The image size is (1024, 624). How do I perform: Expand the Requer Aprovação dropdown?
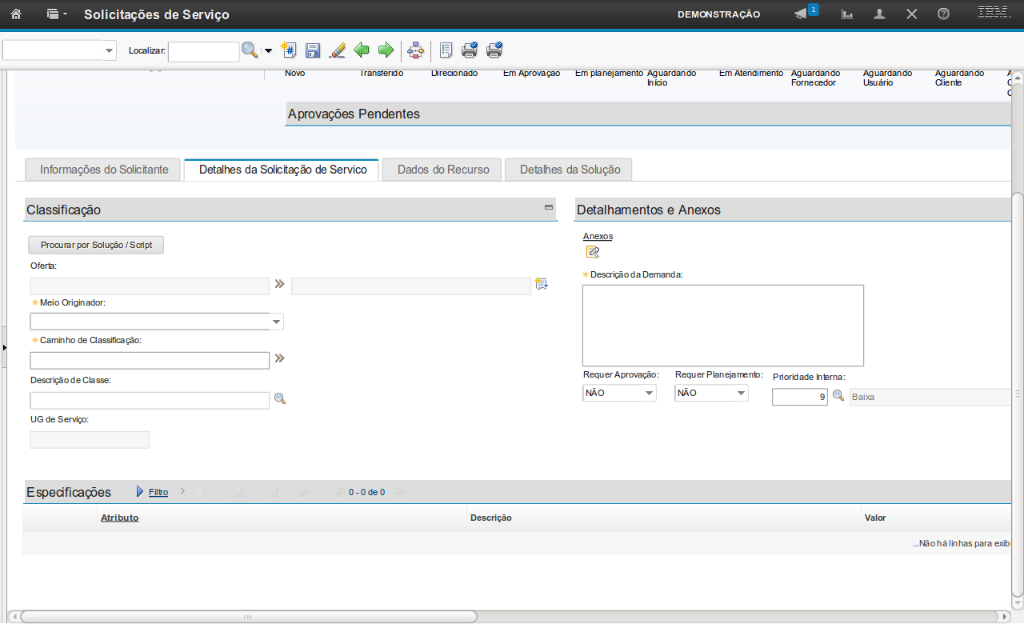tap(649, 393)
